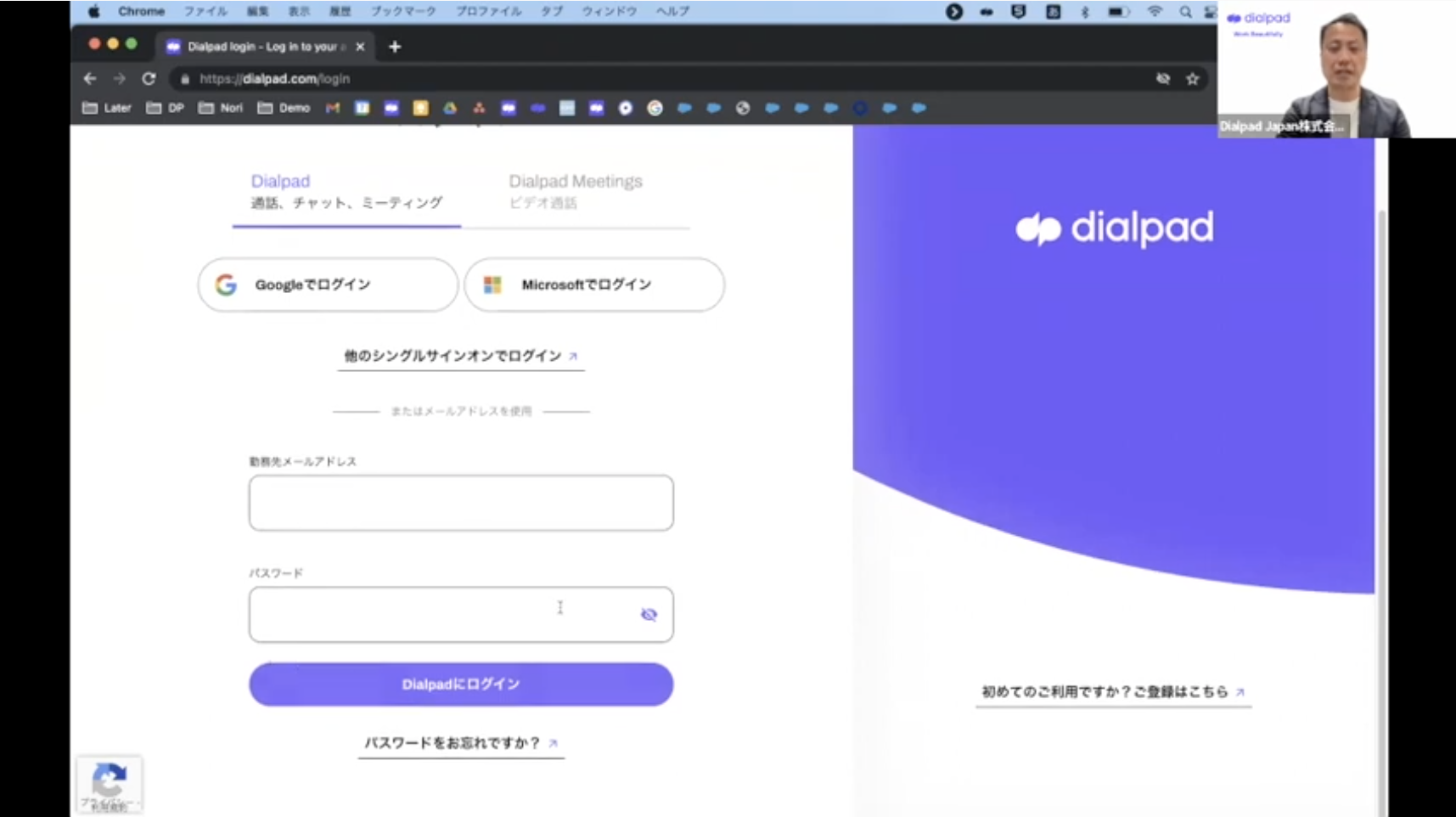
Task: Click the site lock icon in address bar
Action: [184, 79]
